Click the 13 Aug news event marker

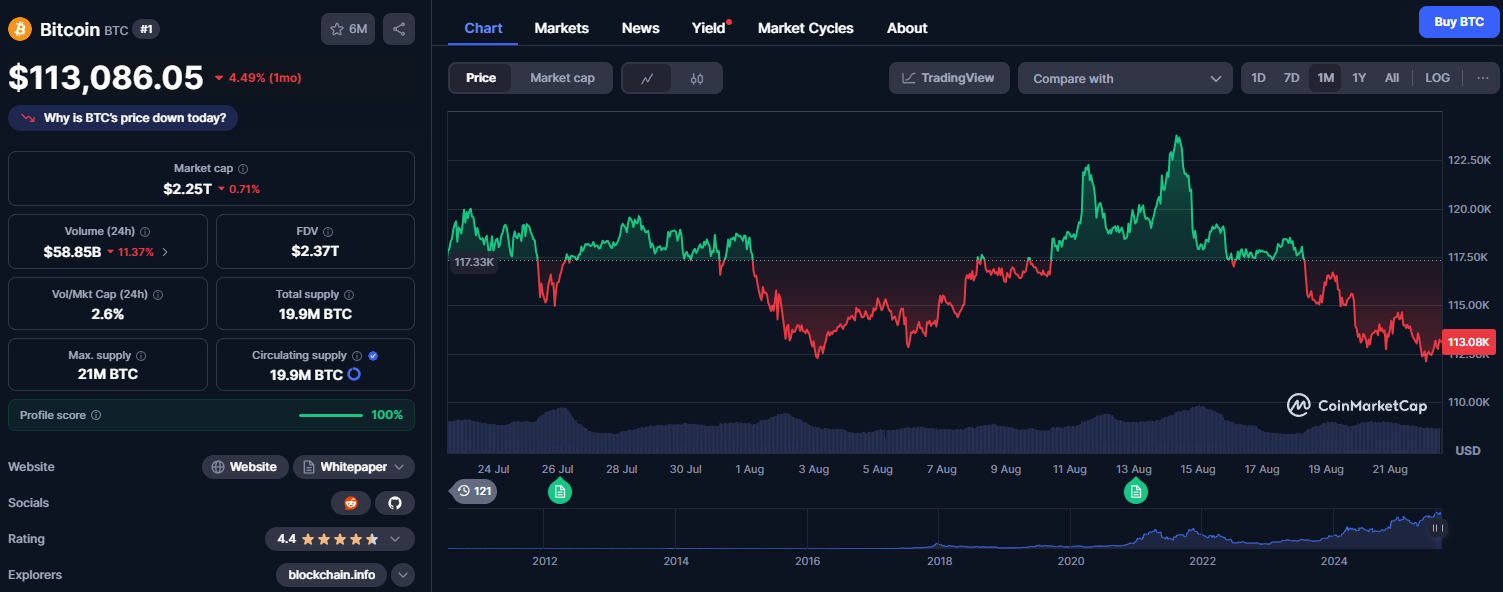coord(1135,491)
